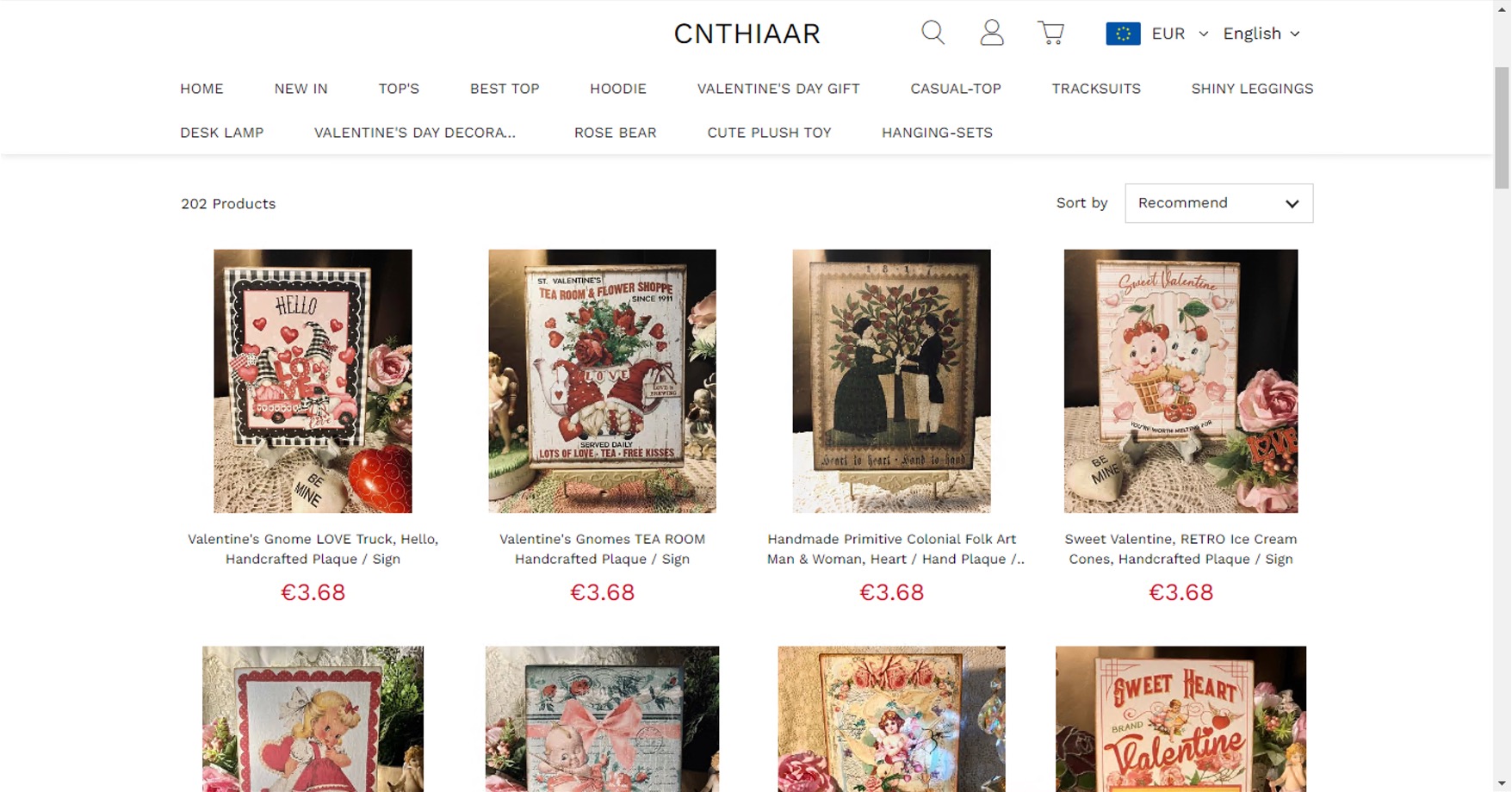This screenshot has height=792, width=1512.
Task: Click the scrollbar down arrow
Action: 1503,783
